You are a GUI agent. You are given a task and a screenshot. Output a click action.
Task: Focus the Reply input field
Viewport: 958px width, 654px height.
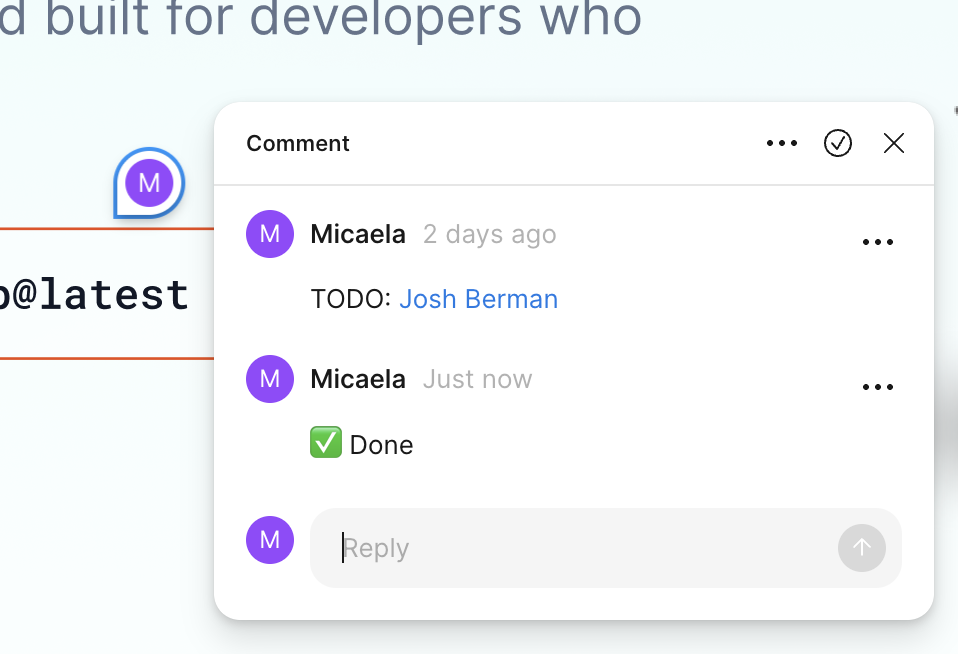(580, 548)
